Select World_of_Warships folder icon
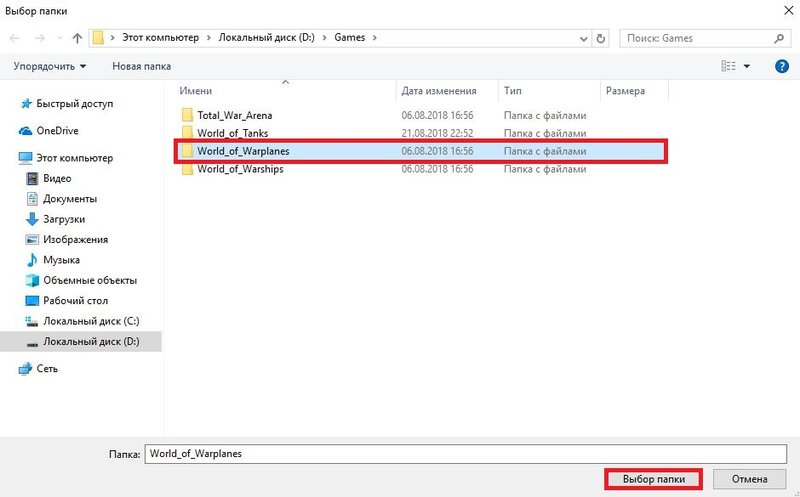Viewport: 800px width, 497px height. coord(187,169)
